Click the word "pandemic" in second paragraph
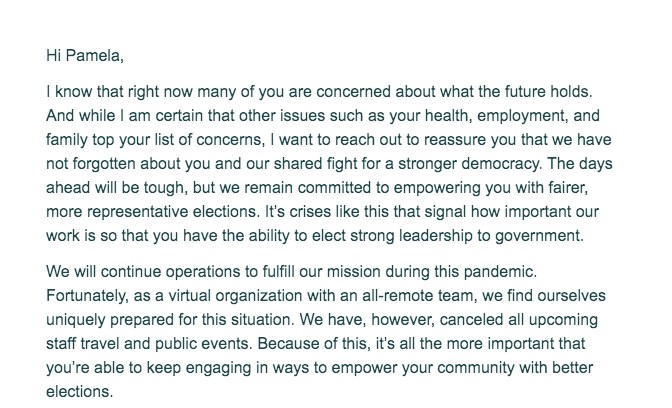This screenshot has width=672, height=408. [500, 272]
